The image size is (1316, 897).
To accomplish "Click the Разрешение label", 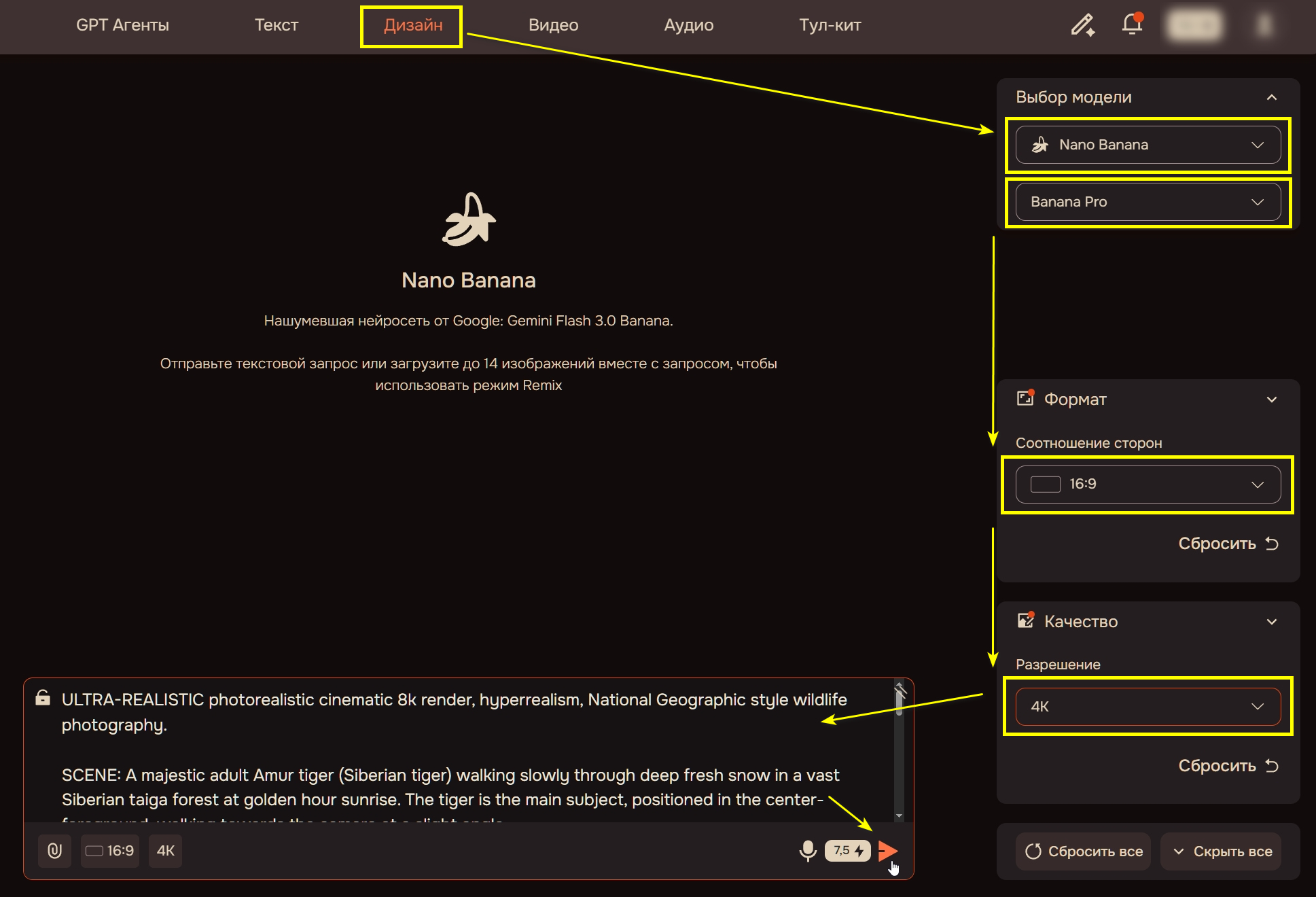I will click(1058, 665).
